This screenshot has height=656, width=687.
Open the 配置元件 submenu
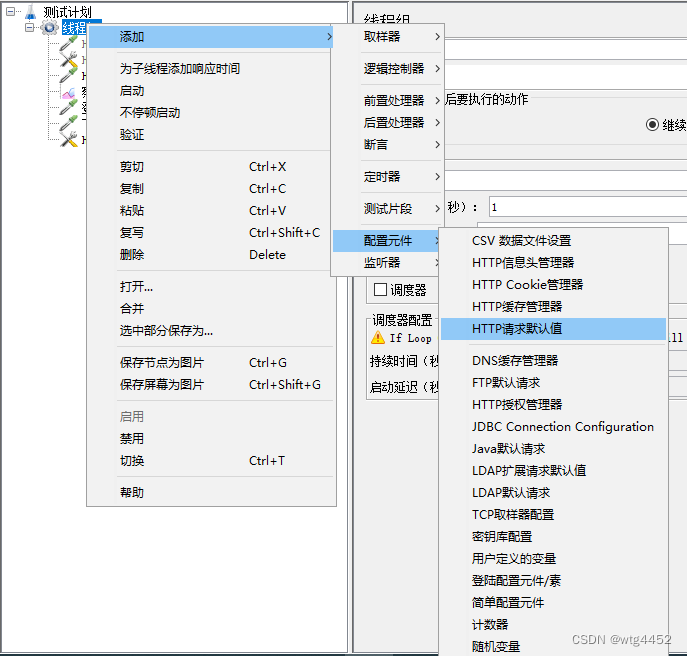[386, 241]
